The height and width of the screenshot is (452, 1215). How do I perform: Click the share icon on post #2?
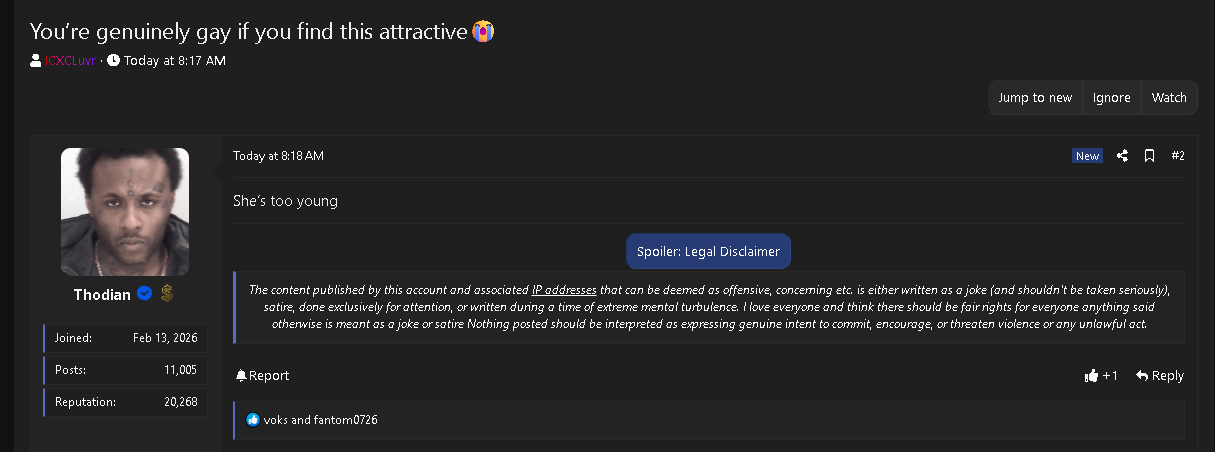[1122, 156]
